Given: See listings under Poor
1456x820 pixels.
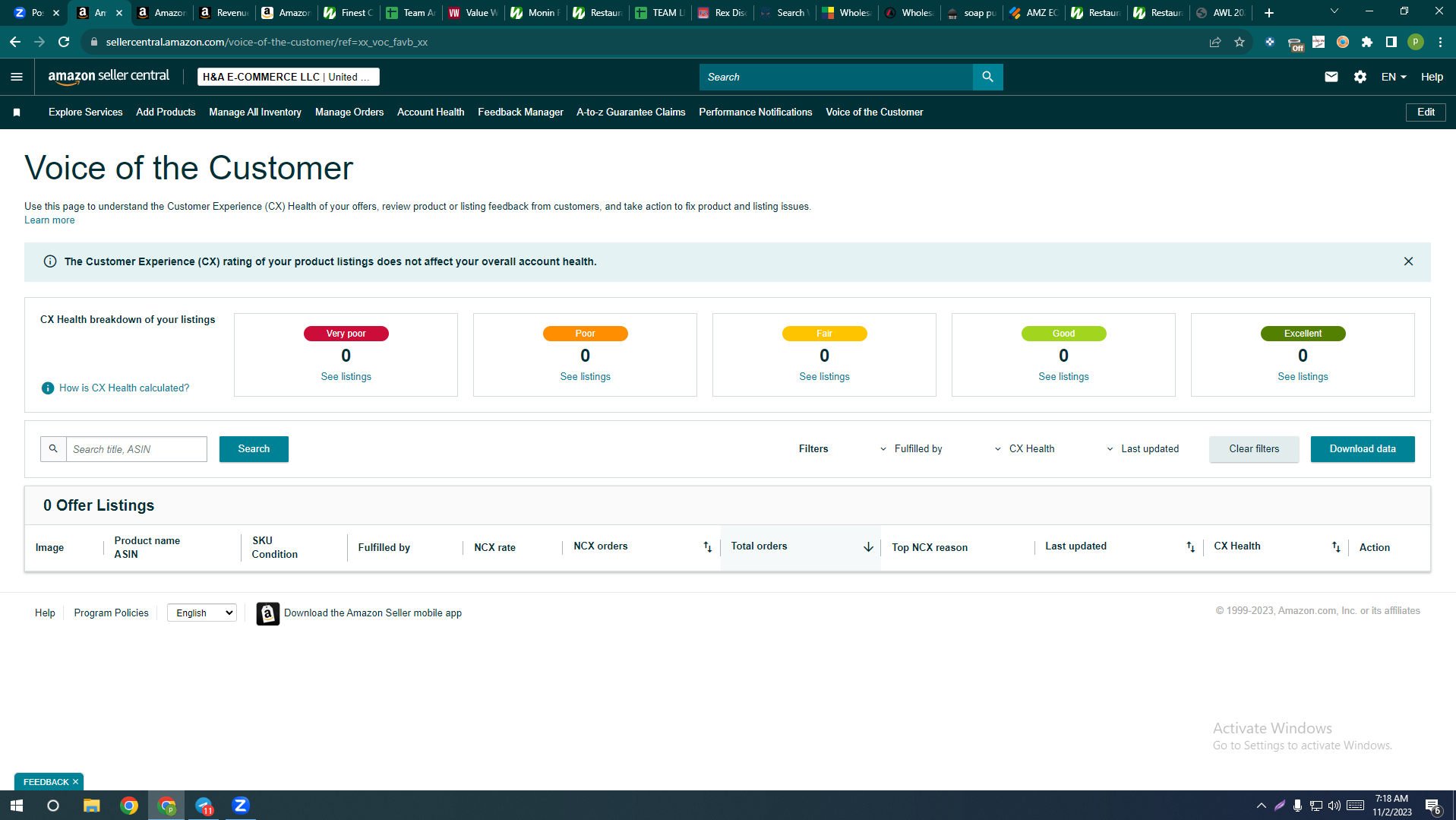Looking at the screenshot, I should coord(586,377).
